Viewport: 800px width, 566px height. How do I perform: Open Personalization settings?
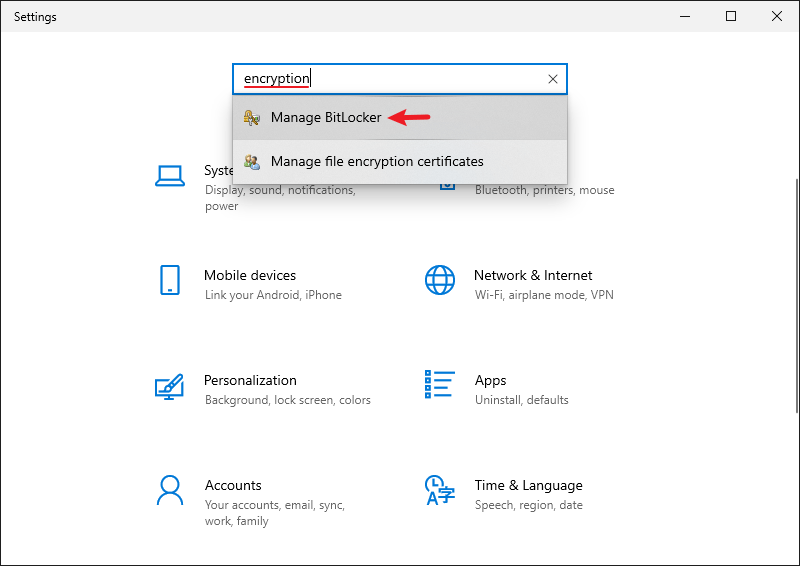click(x=250, y=380)
